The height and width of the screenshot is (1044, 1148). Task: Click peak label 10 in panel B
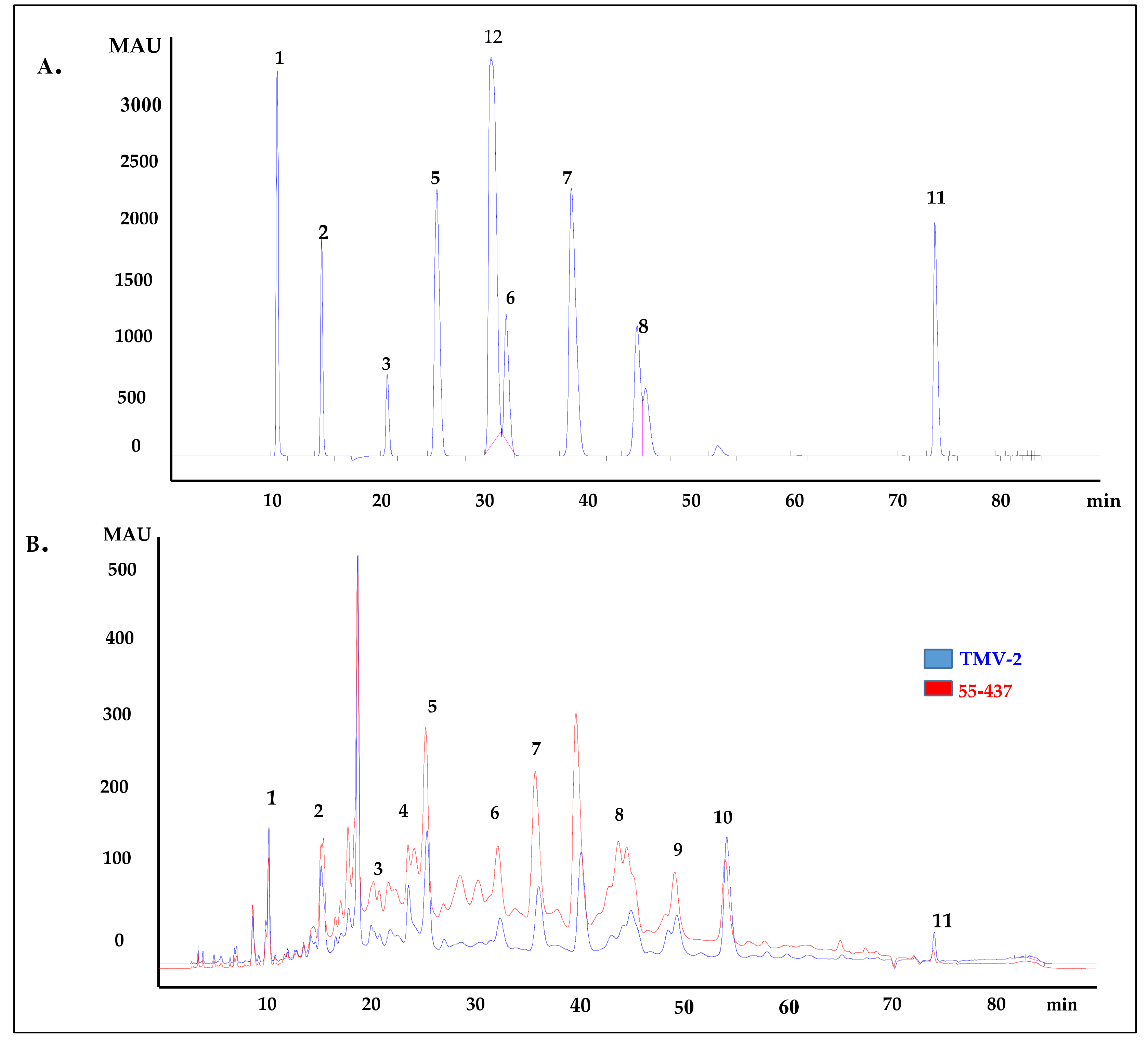[722, 818]
